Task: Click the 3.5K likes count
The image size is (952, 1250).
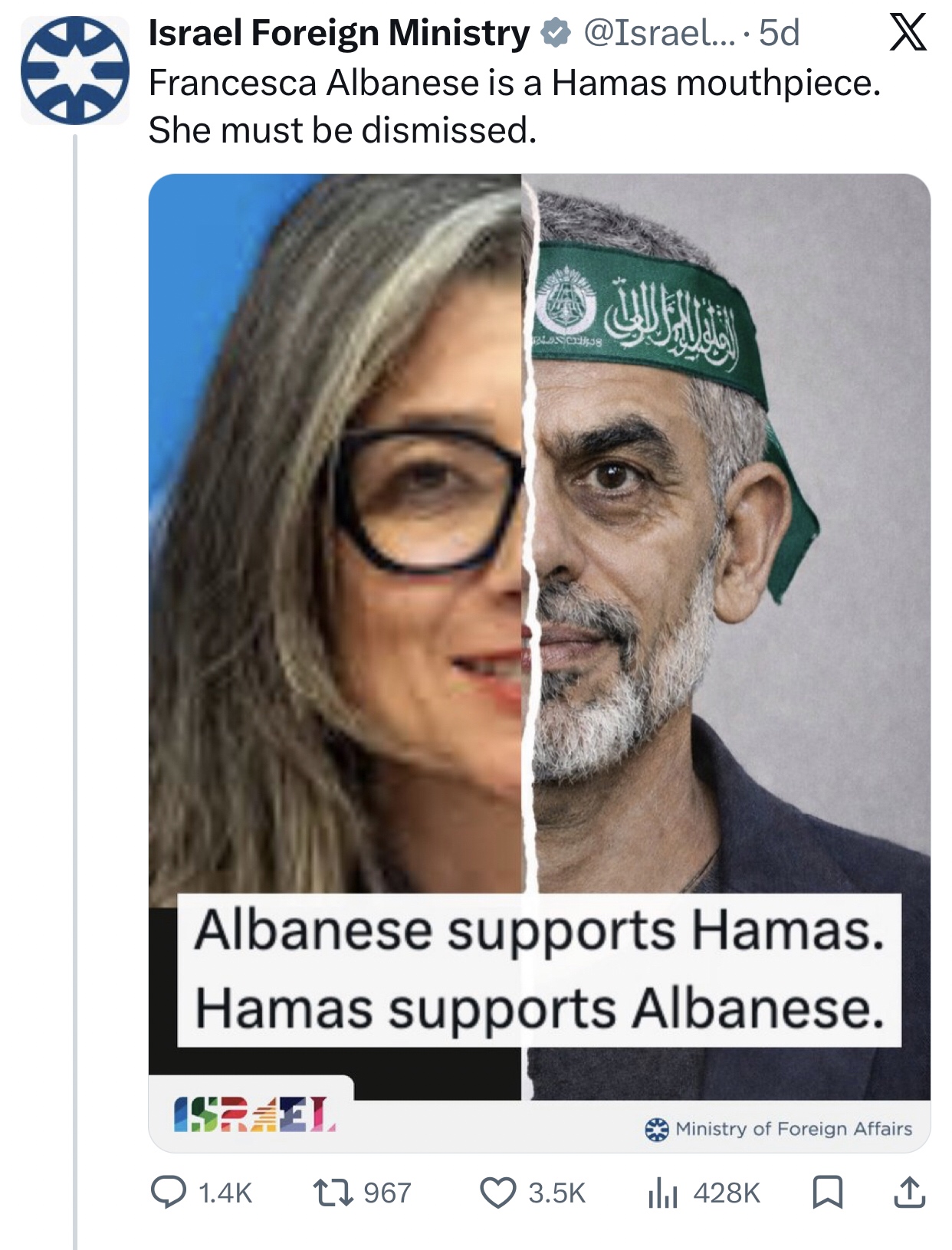Action: pos(557,1193)
